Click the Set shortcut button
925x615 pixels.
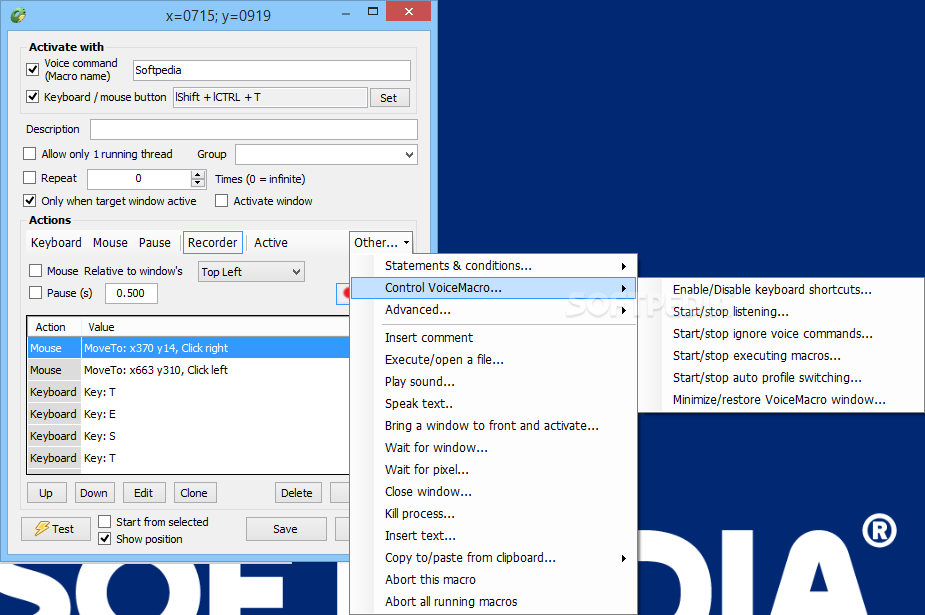point(389,98)
